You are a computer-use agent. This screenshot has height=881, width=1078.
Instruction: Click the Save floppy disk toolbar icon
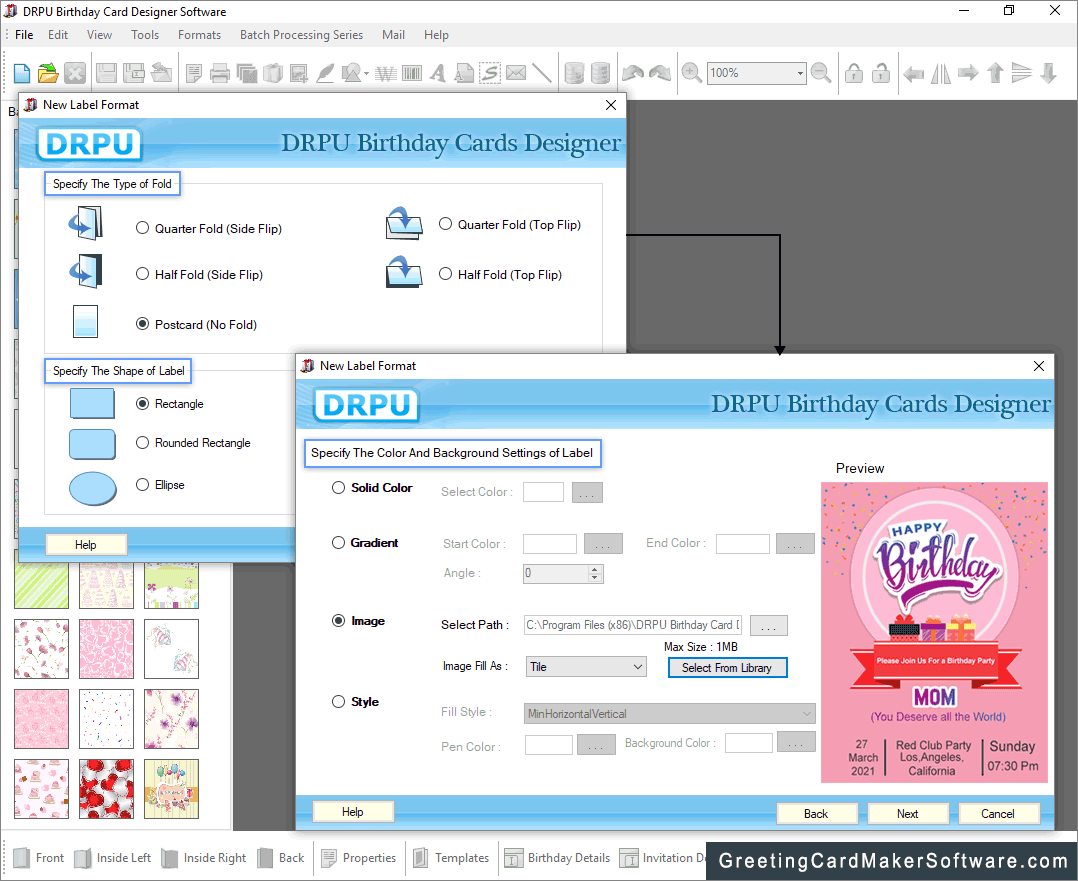(x=107, y=73)
